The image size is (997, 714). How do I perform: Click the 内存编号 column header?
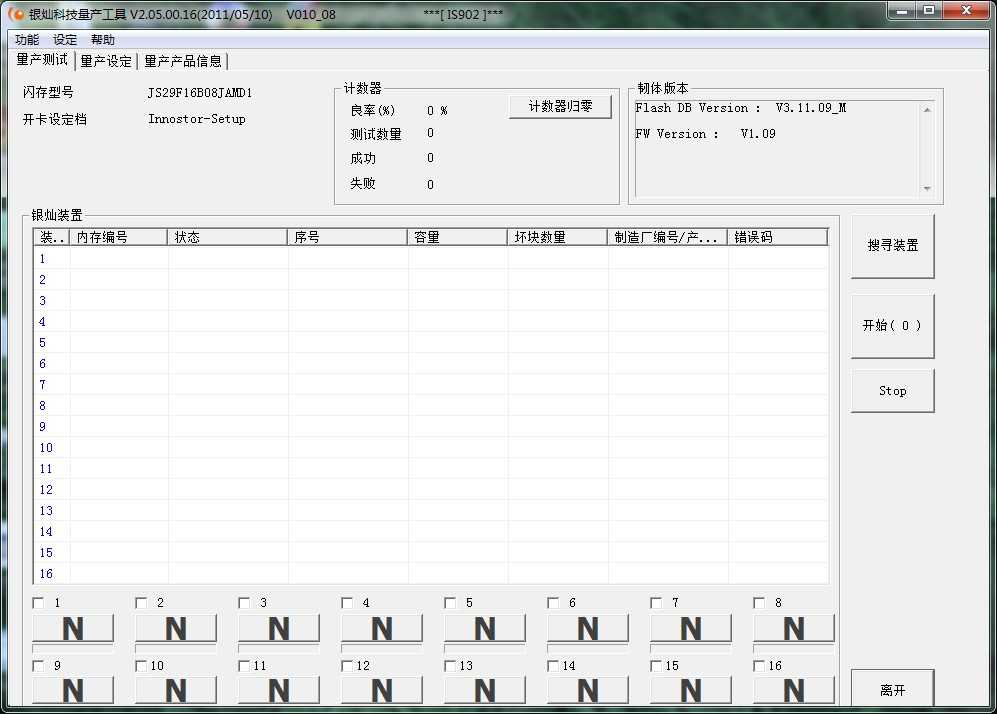coord(118,237)
